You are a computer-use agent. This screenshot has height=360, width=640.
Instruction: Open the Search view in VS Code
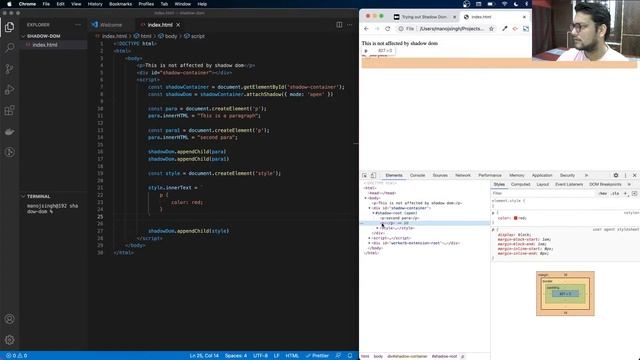tap(9, 48)
